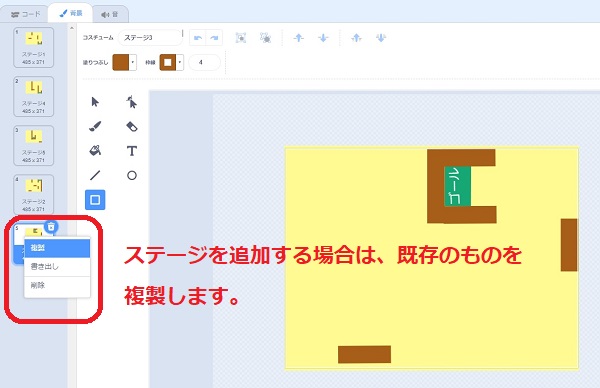Click the brown bar at canvas bottom
The image size is (600, 388).
point(364,354)
